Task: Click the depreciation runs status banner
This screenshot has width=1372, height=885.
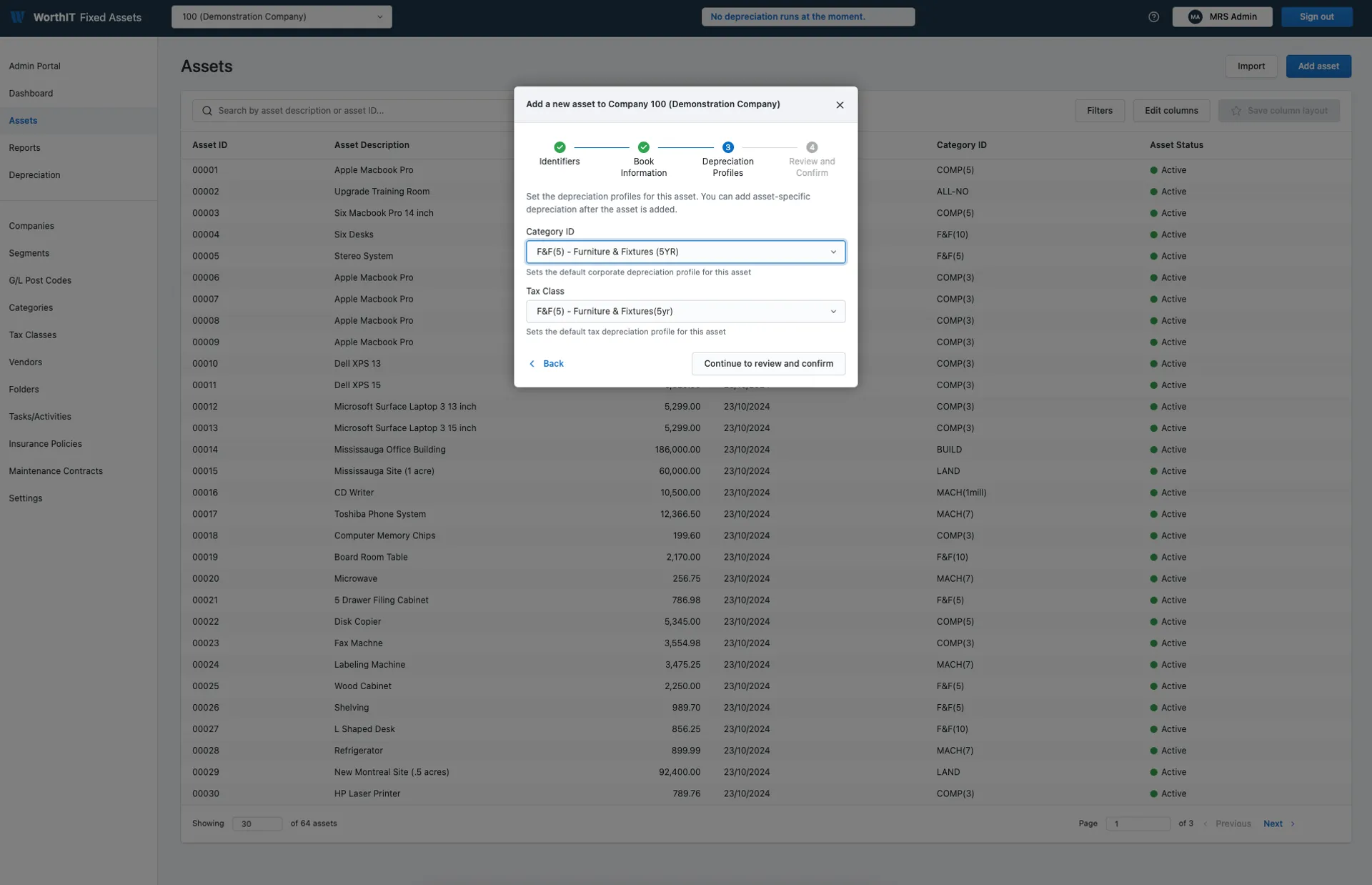Action: click(x=807, y=16)
